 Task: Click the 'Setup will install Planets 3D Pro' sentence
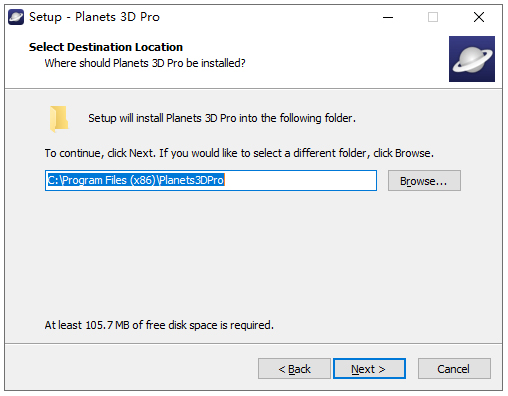click(222, 118)
